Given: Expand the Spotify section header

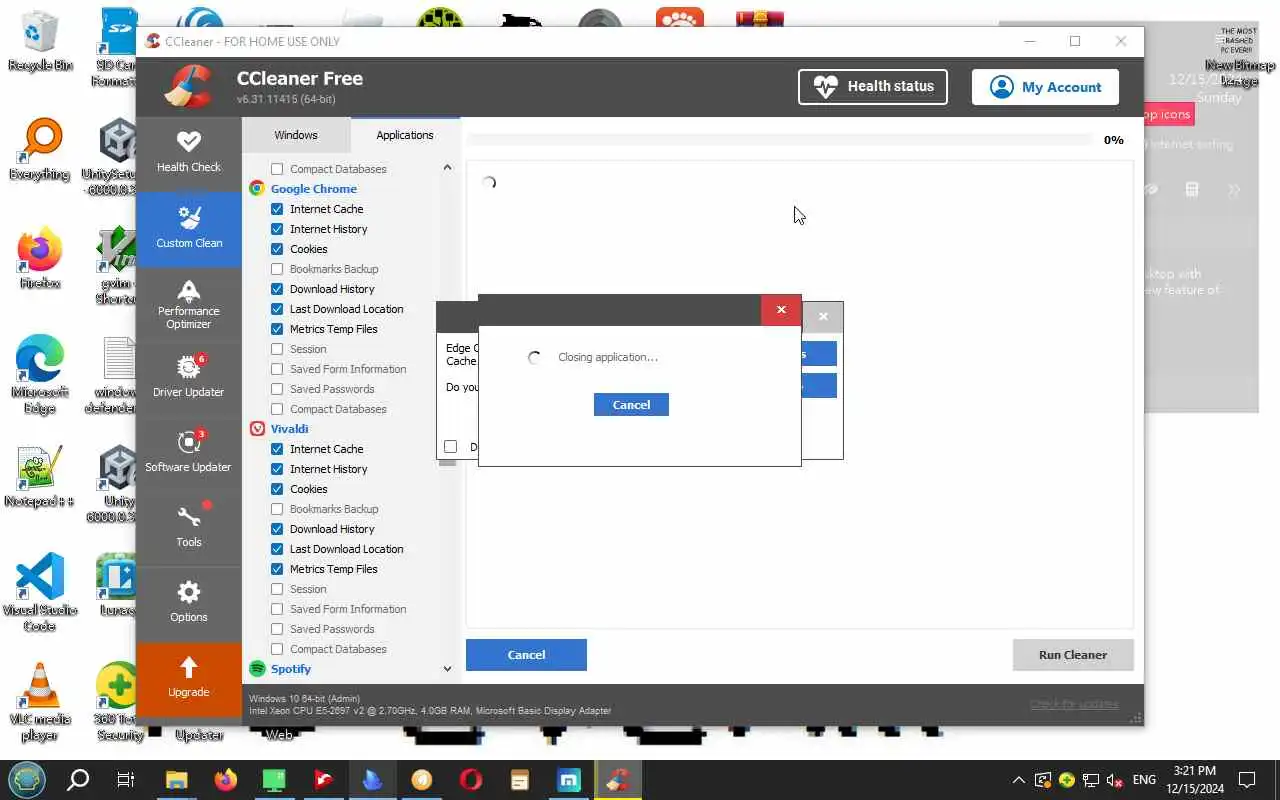Looking at the screenshot, I should pos(291,669).
